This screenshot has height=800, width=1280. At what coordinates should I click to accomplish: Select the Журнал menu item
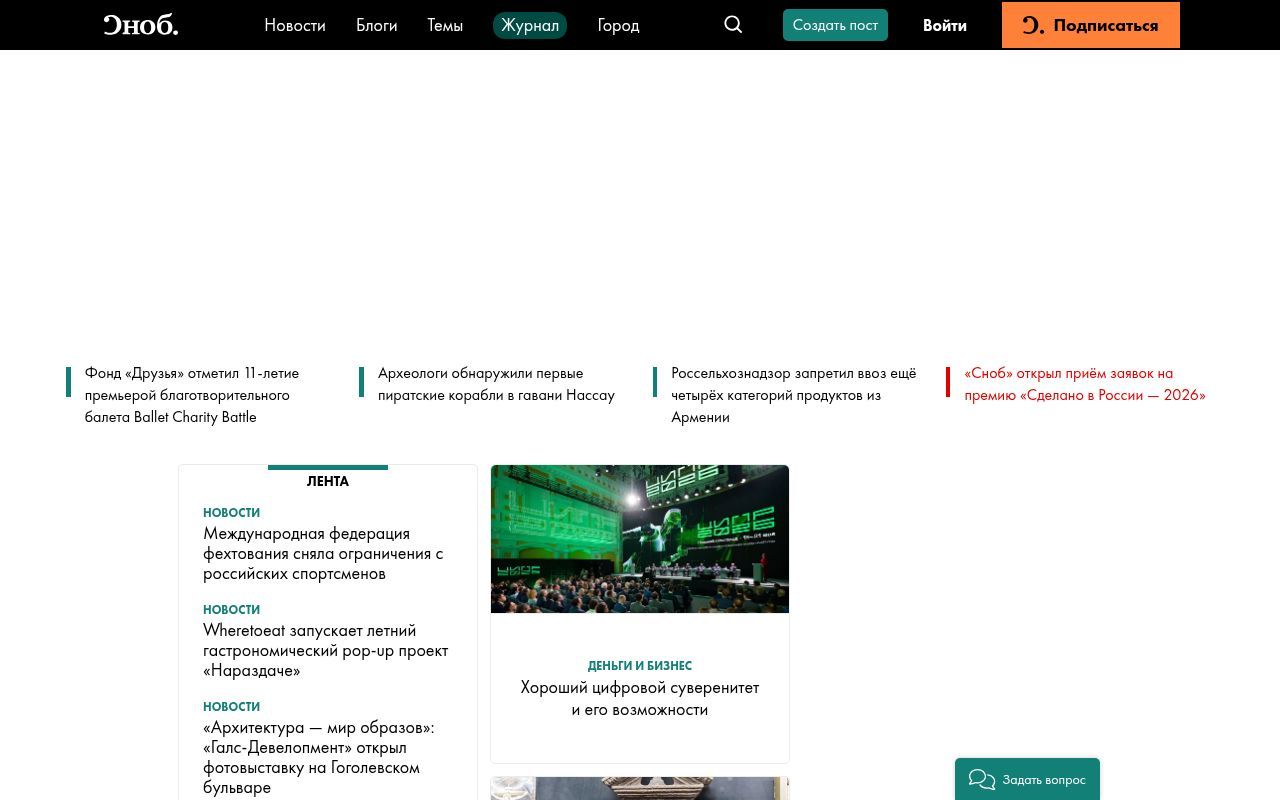click(x=530, y=25)
